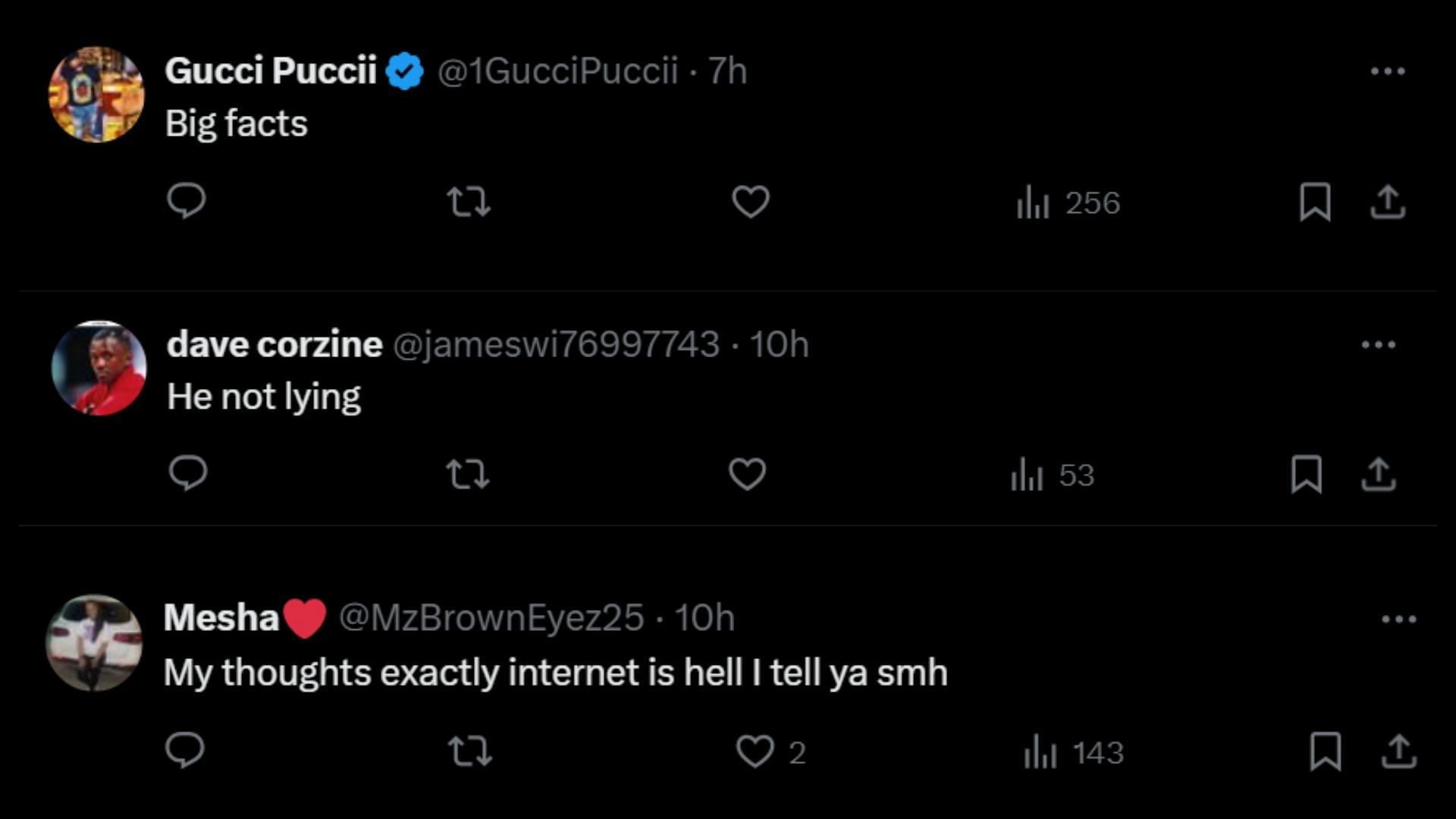Open more options on dave corzine's tweet
Screen dimensions: 1456x819
pyautogui.click(x=1378, y=345)
